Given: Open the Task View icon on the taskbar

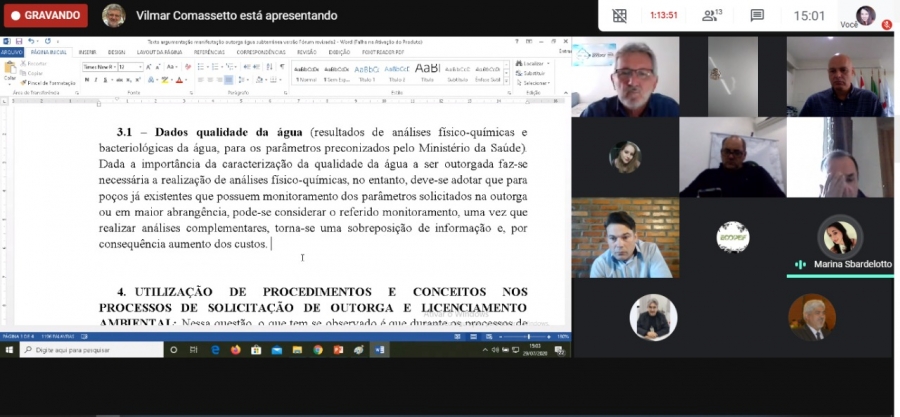Looking at the screenshot, I should pos(193,350).
